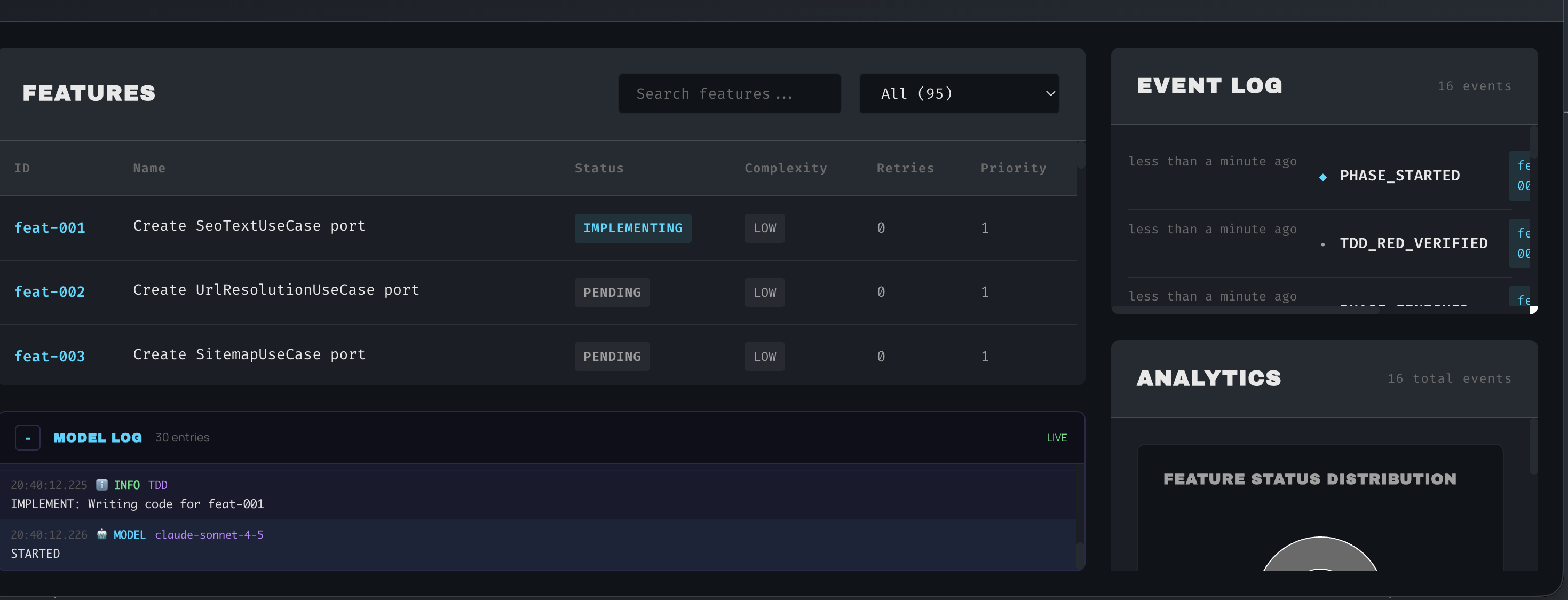Click the LIVE indicator in Model Log
The image size is (1568, 600).
pos(1056,438)
